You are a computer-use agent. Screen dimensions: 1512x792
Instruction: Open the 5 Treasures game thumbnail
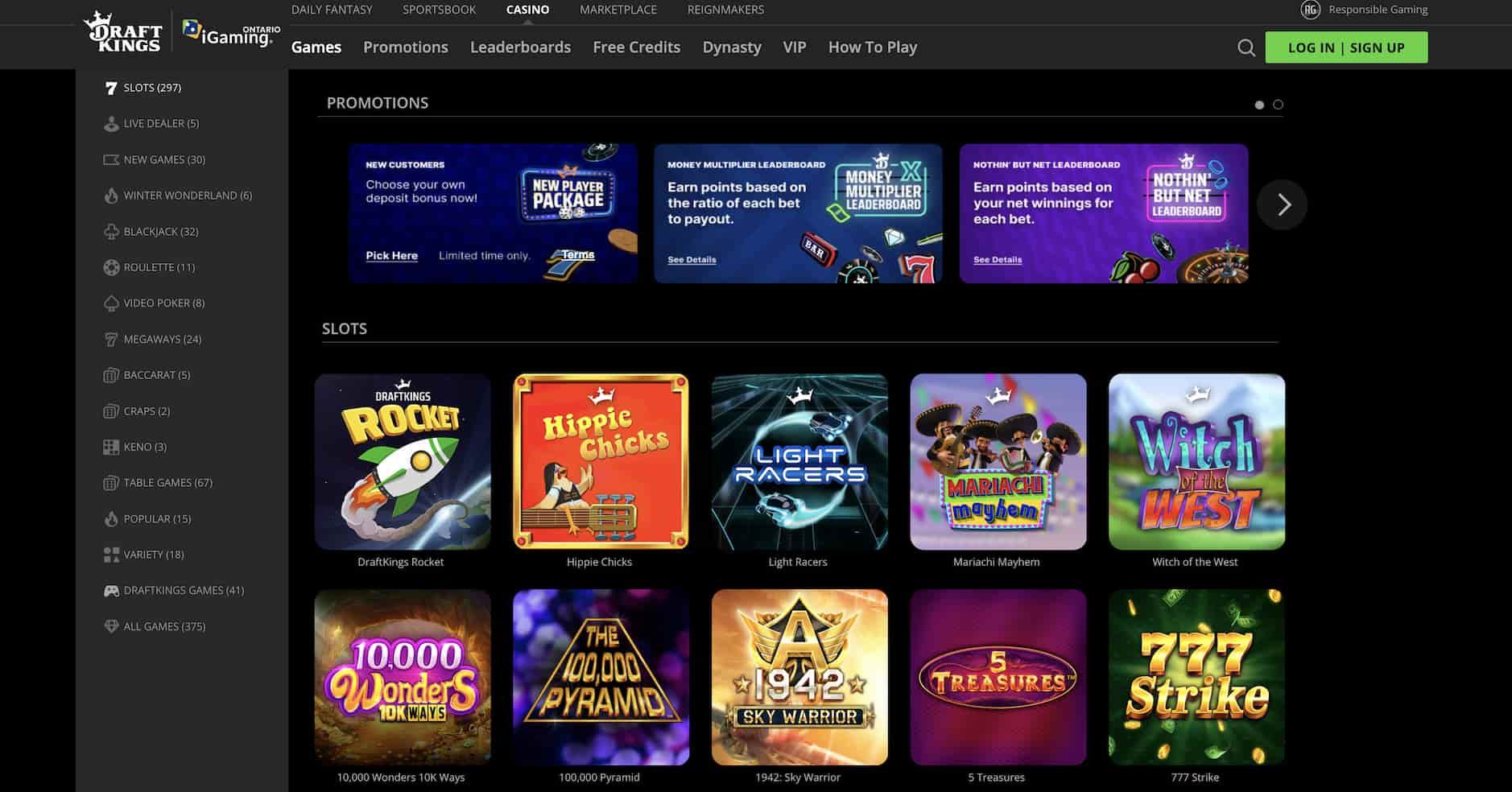[x=998, y=678]
